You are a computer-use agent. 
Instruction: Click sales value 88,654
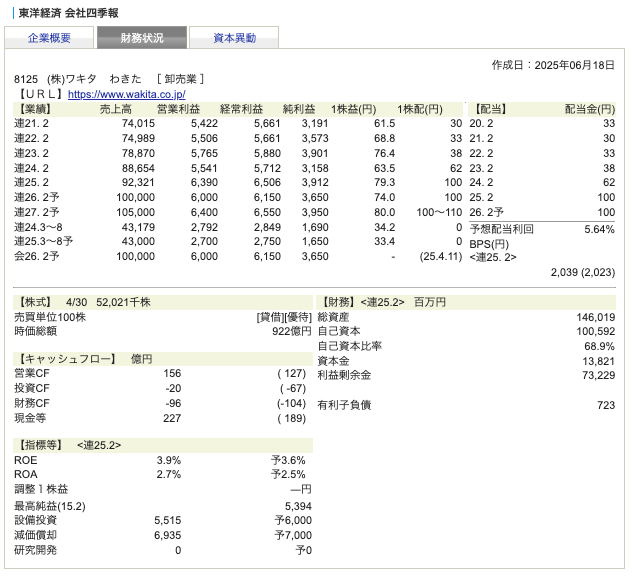138,168
